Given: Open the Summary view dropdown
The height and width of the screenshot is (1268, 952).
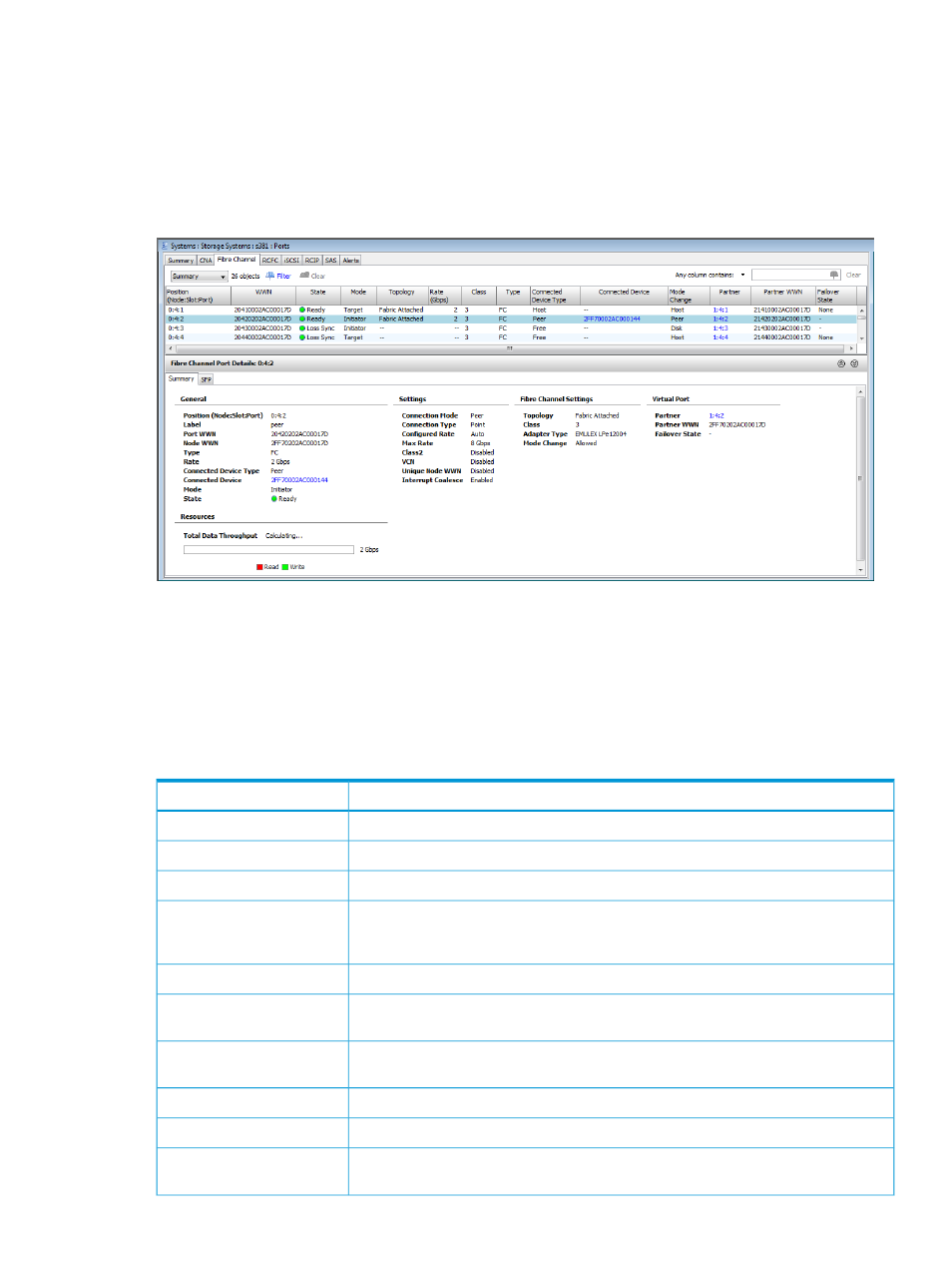Looking at the screenshot, I should coord(199,277).
